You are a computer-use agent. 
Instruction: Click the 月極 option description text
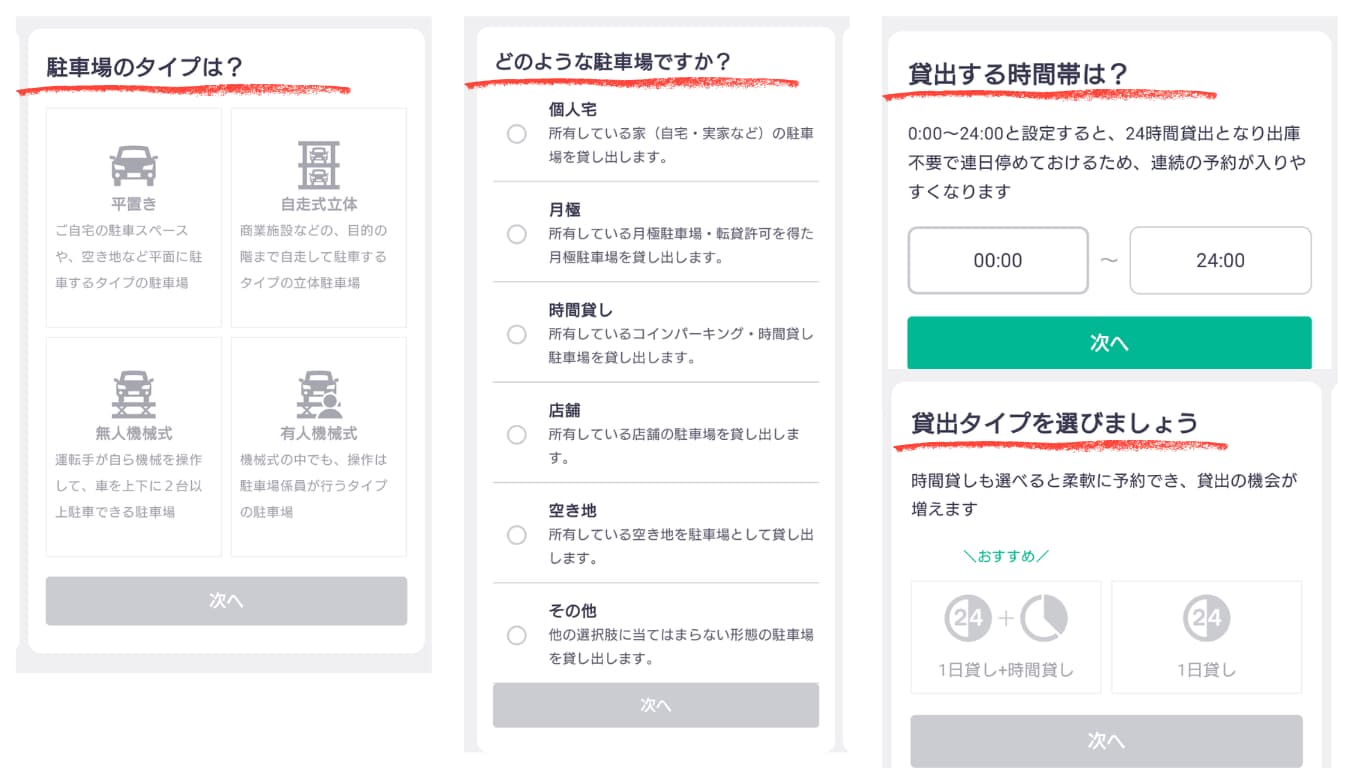point(681,245)
